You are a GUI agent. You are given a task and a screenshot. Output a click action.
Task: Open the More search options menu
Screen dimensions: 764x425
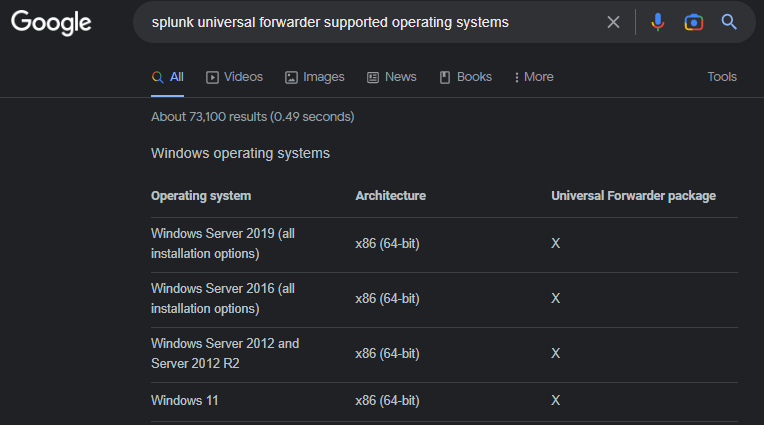(534, 77)
